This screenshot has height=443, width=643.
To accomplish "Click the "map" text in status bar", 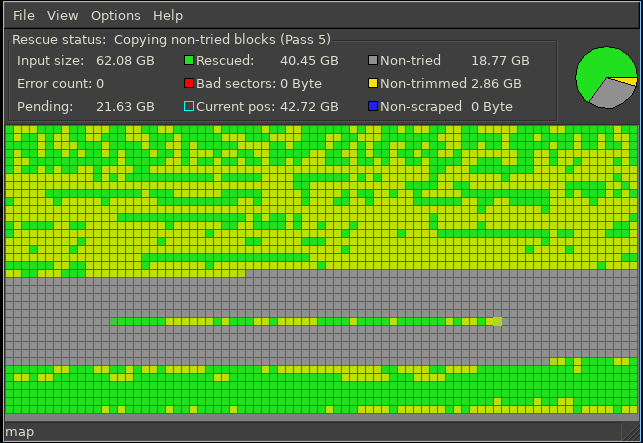I will [20, 432].
